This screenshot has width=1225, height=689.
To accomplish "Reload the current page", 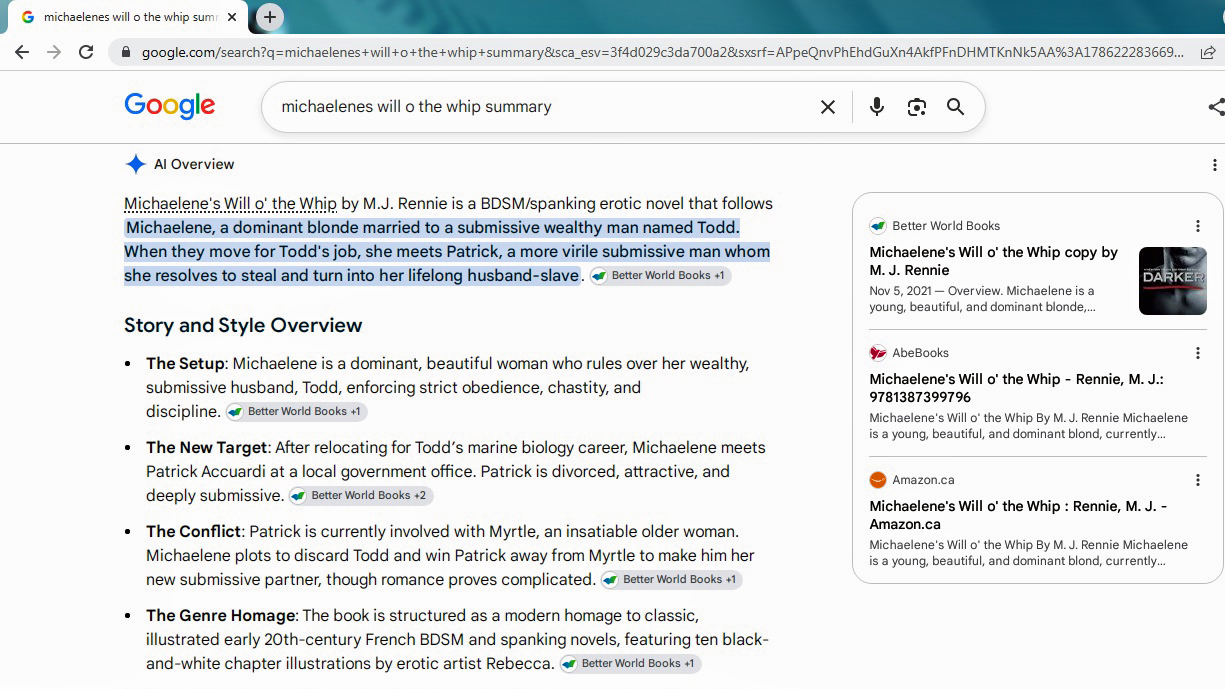I will point(86,52).
